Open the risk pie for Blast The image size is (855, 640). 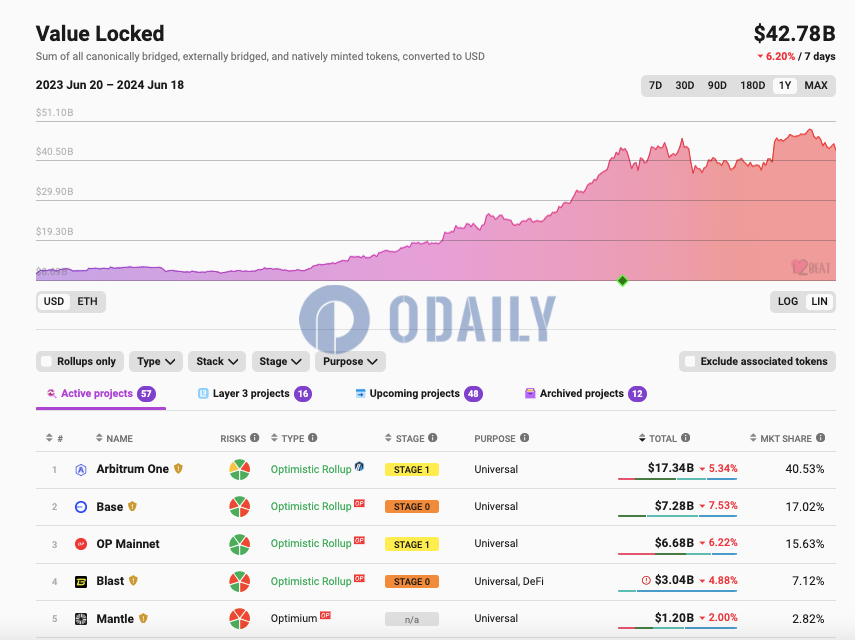[239, 581]
